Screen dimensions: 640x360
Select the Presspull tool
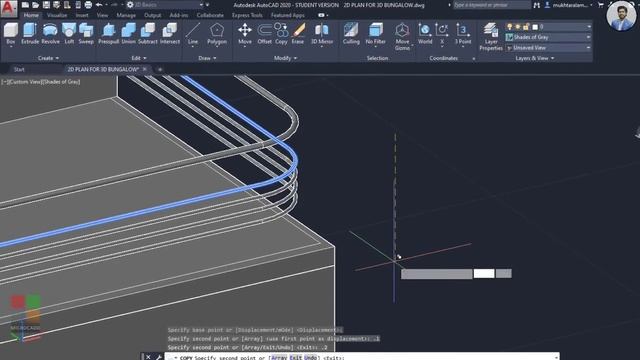[x=109, y=33]
